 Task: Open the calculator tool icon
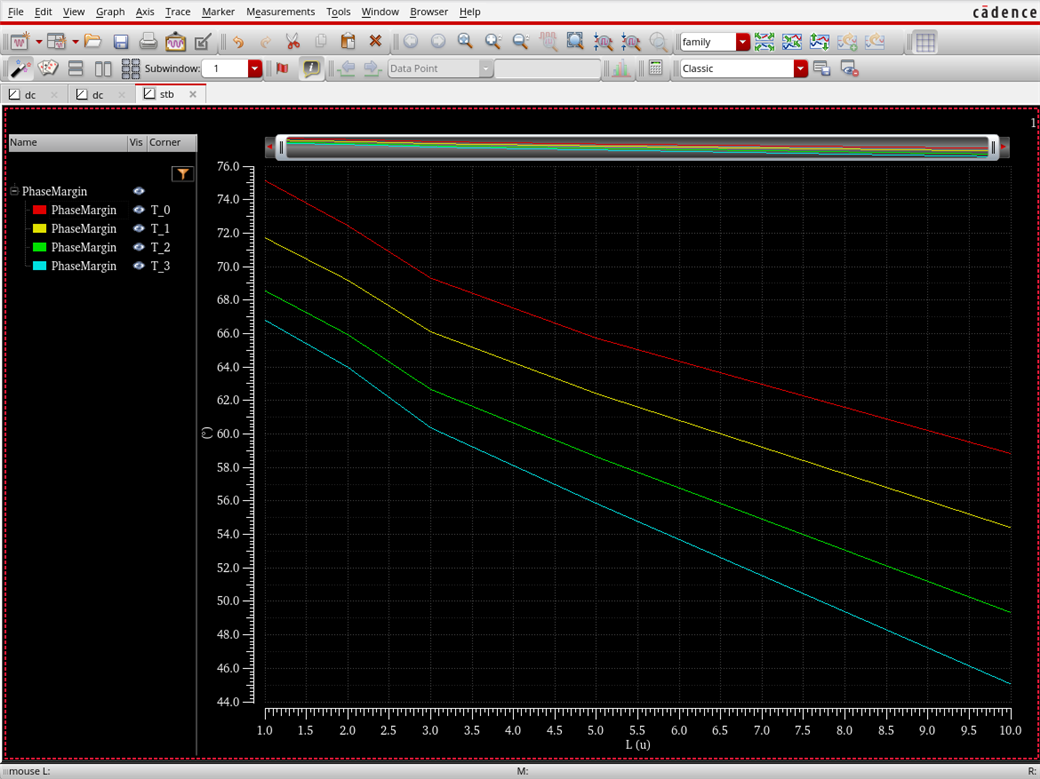pyautogui.click(x=656, y=68)
